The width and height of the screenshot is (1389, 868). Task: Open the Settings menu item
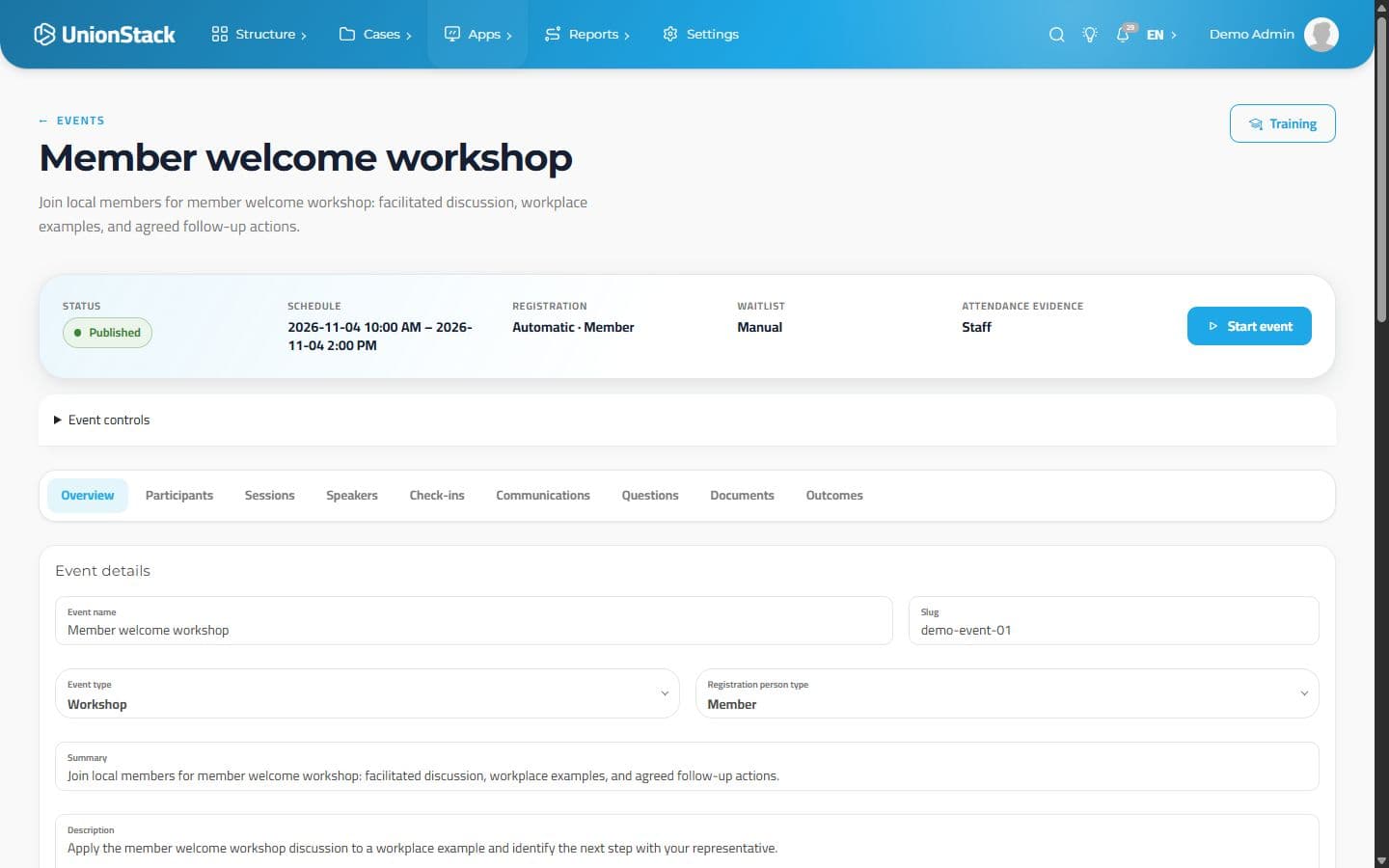701,34
